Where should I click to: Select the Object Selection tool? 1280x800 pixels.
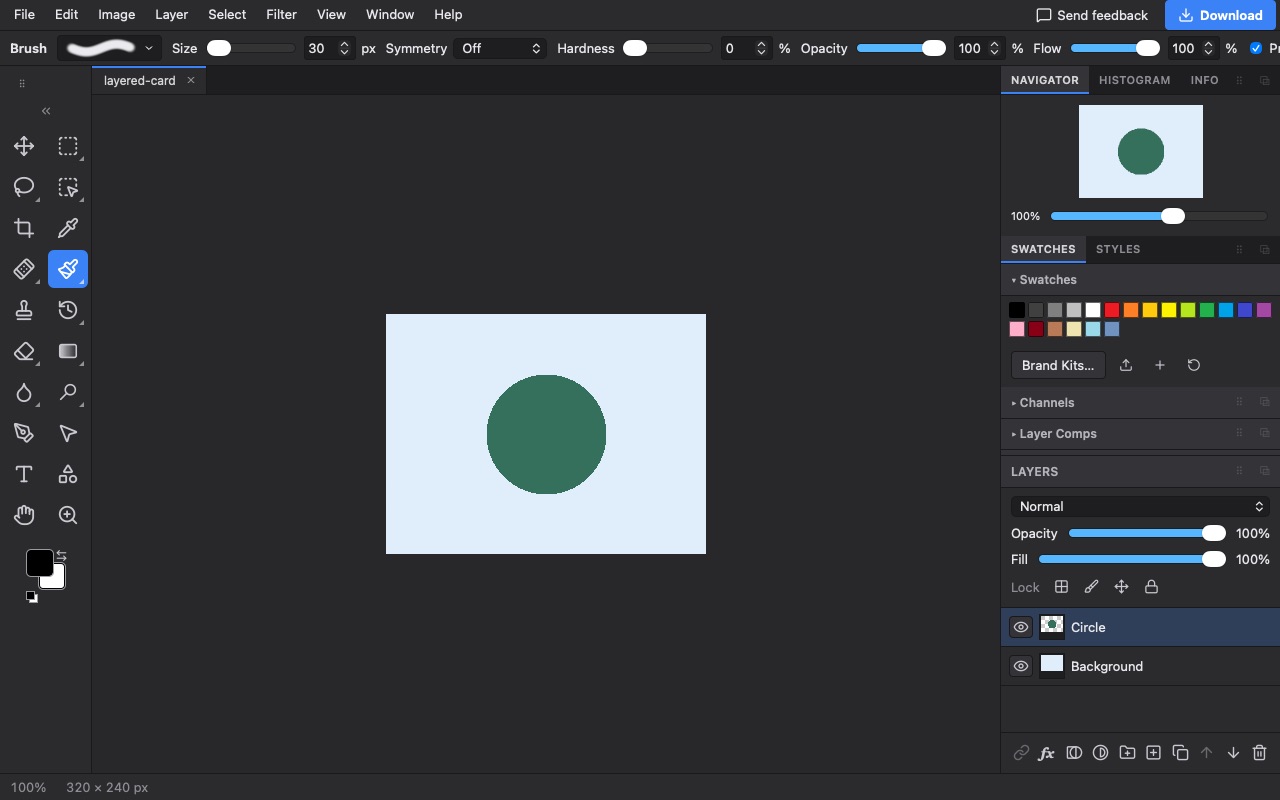(68, 187)
